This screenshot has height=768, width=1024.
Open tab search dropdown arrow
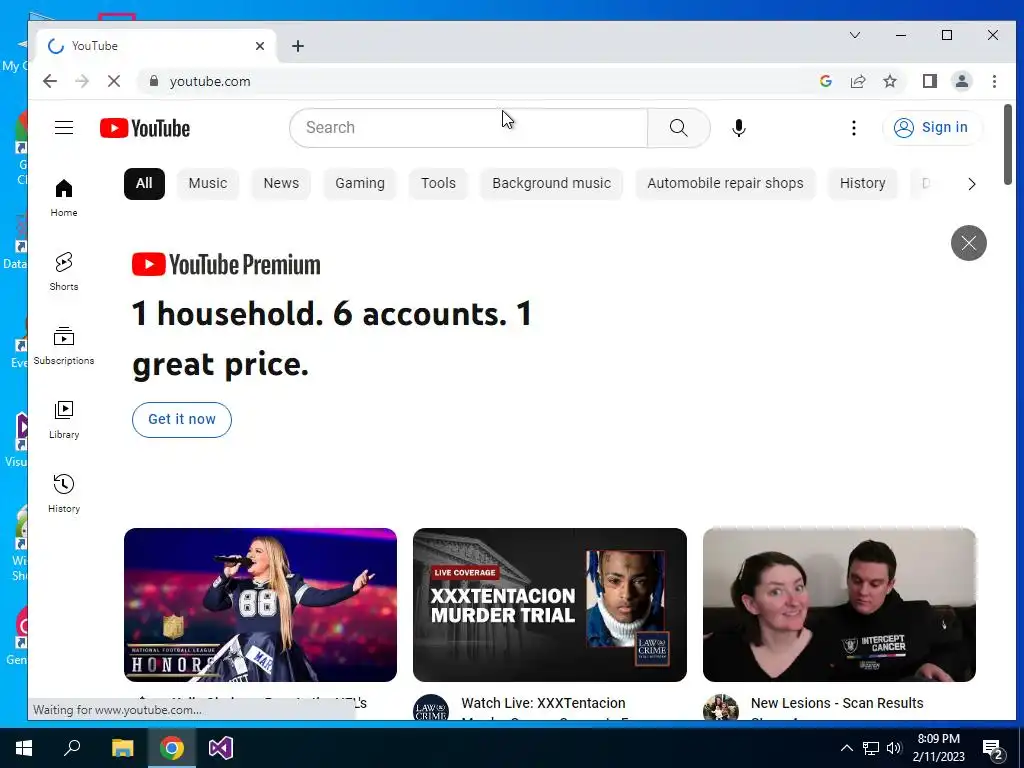pos(854,35)
